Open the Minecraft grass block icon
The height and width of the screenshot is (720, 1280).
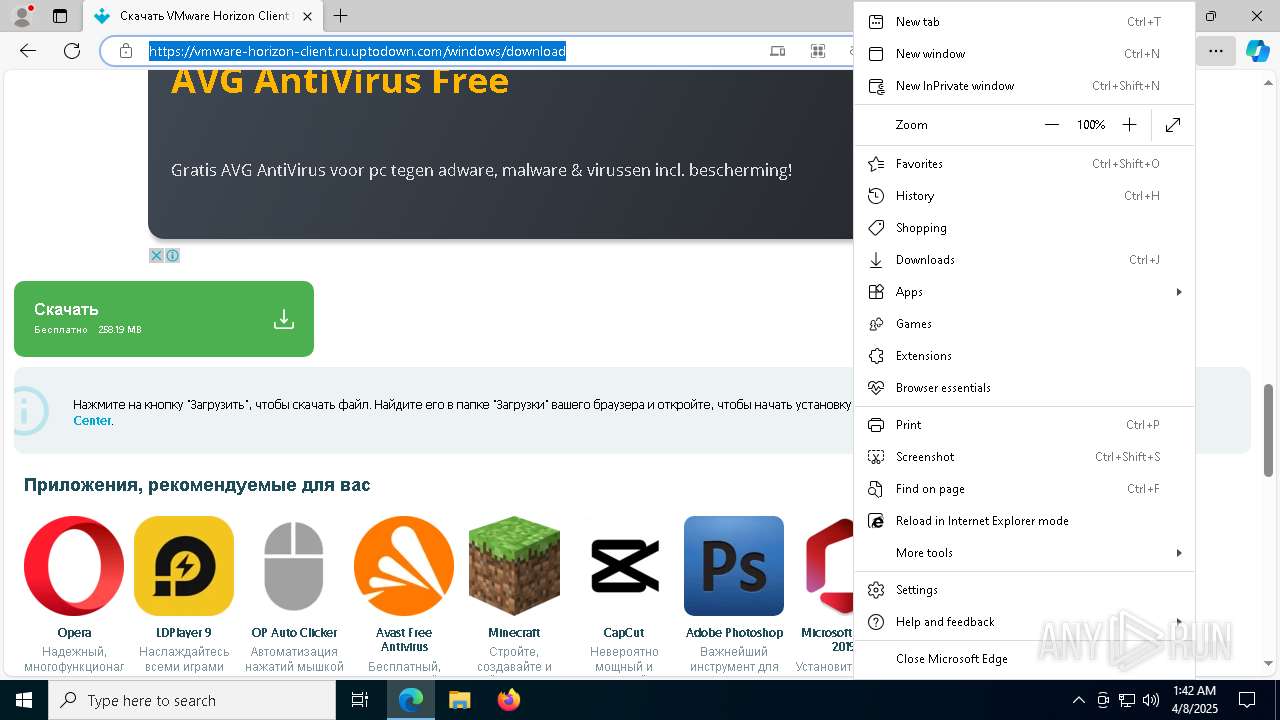[514, 566]
